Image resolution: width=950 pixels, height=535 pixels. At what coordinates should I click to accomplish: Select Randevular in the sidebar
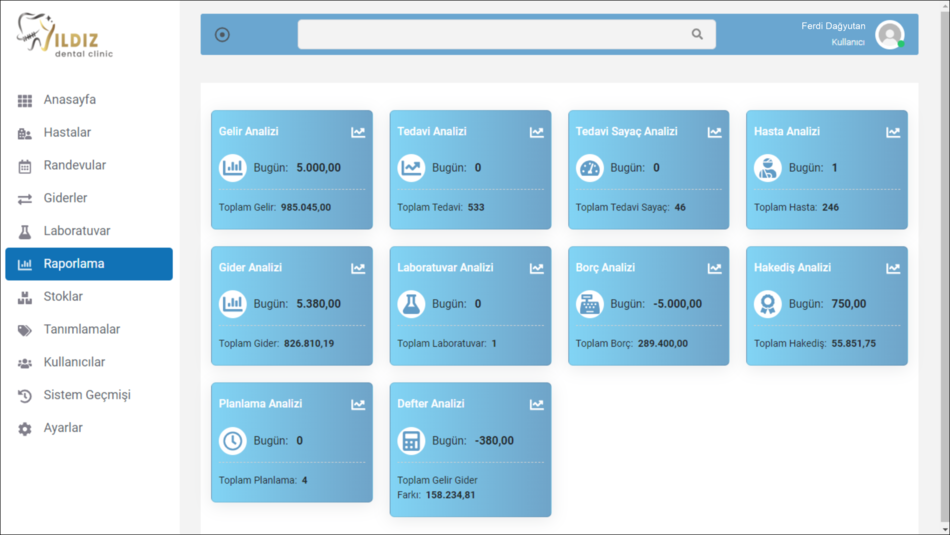pyautogui.click(x=74, y=166)
